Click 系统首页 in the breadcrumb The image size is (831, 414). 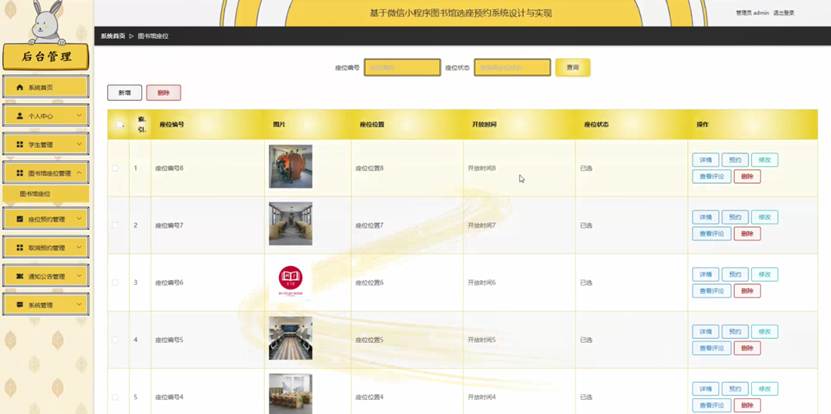pos(113,36)
